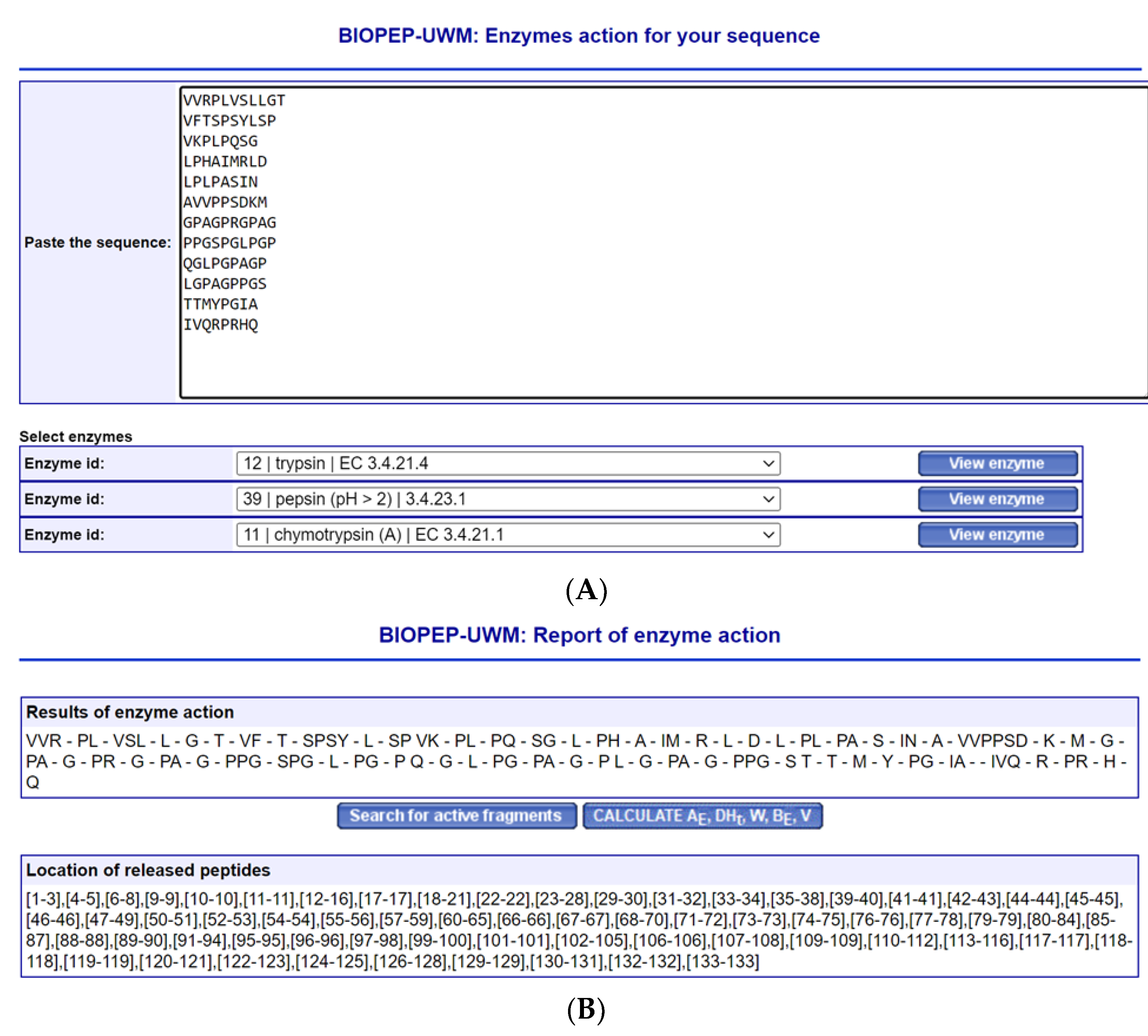
Task: Click the Enzymes action for your sequence title
Action: 579,36
